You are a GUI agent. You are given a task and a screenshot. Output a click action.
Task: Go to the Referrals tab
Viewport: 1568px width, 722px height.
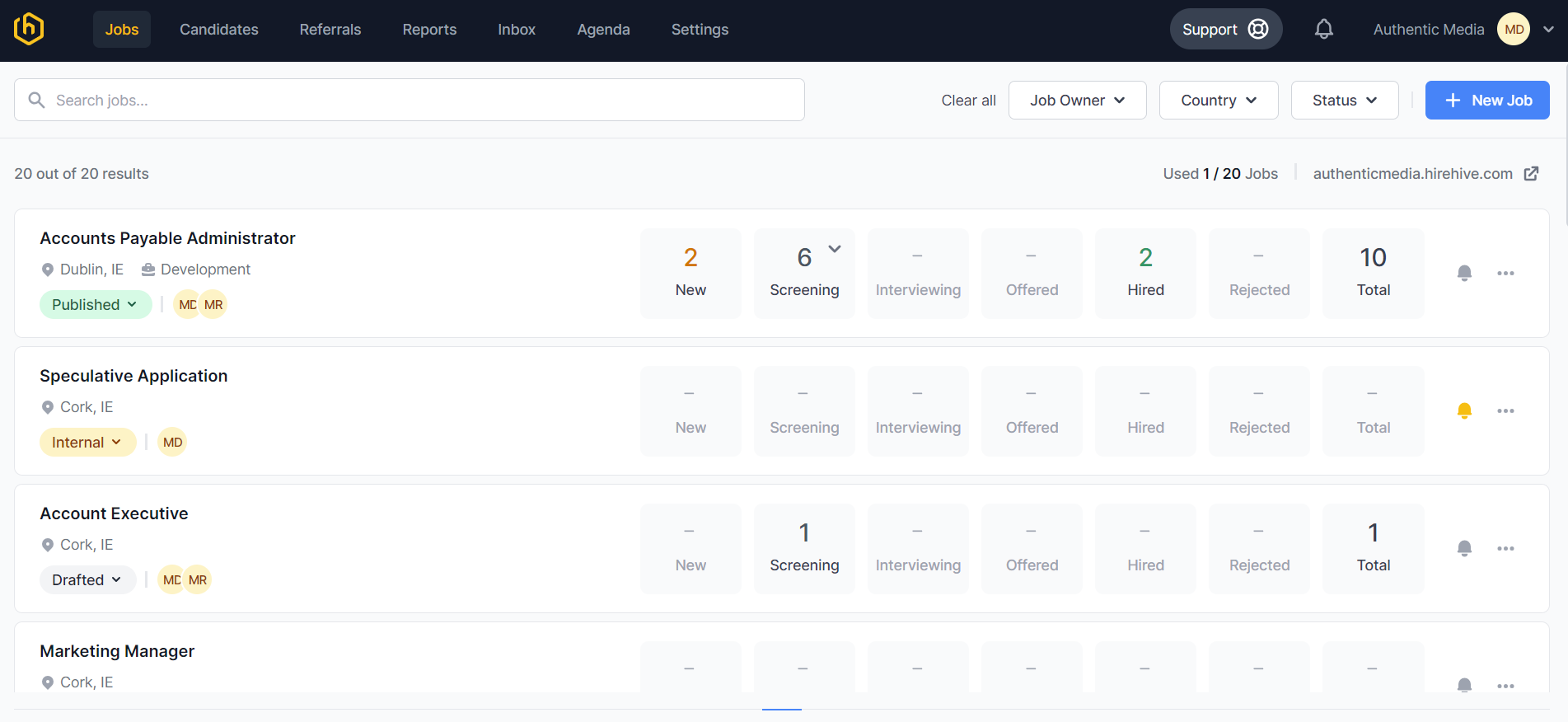330,30
